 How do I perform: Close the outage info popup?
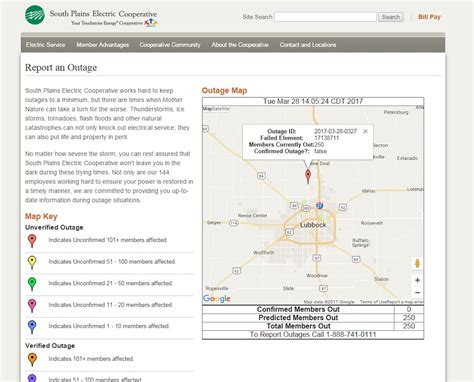(365, 131)
